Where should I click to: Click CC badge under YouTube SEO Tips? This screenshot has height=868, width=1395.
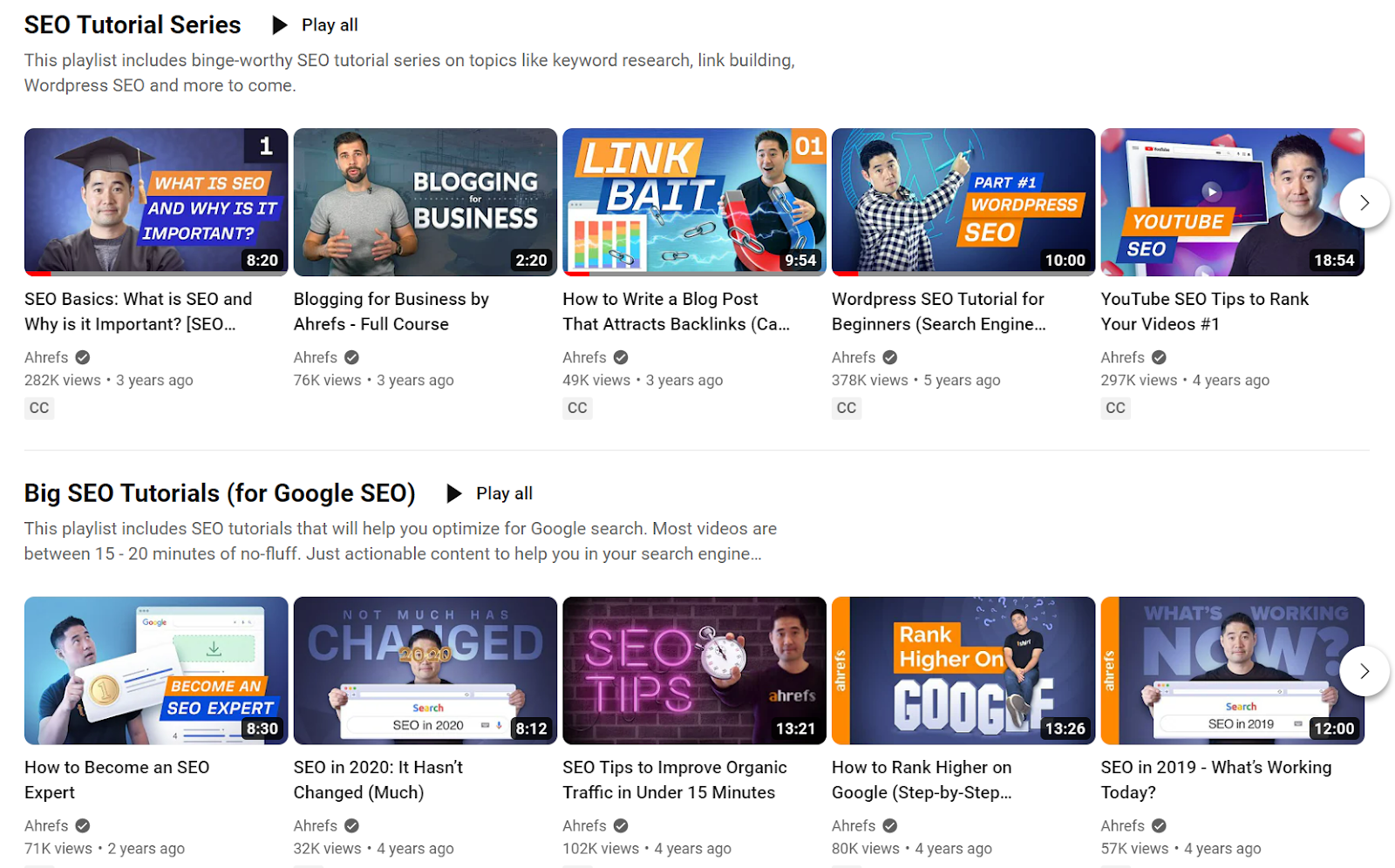1116,408
